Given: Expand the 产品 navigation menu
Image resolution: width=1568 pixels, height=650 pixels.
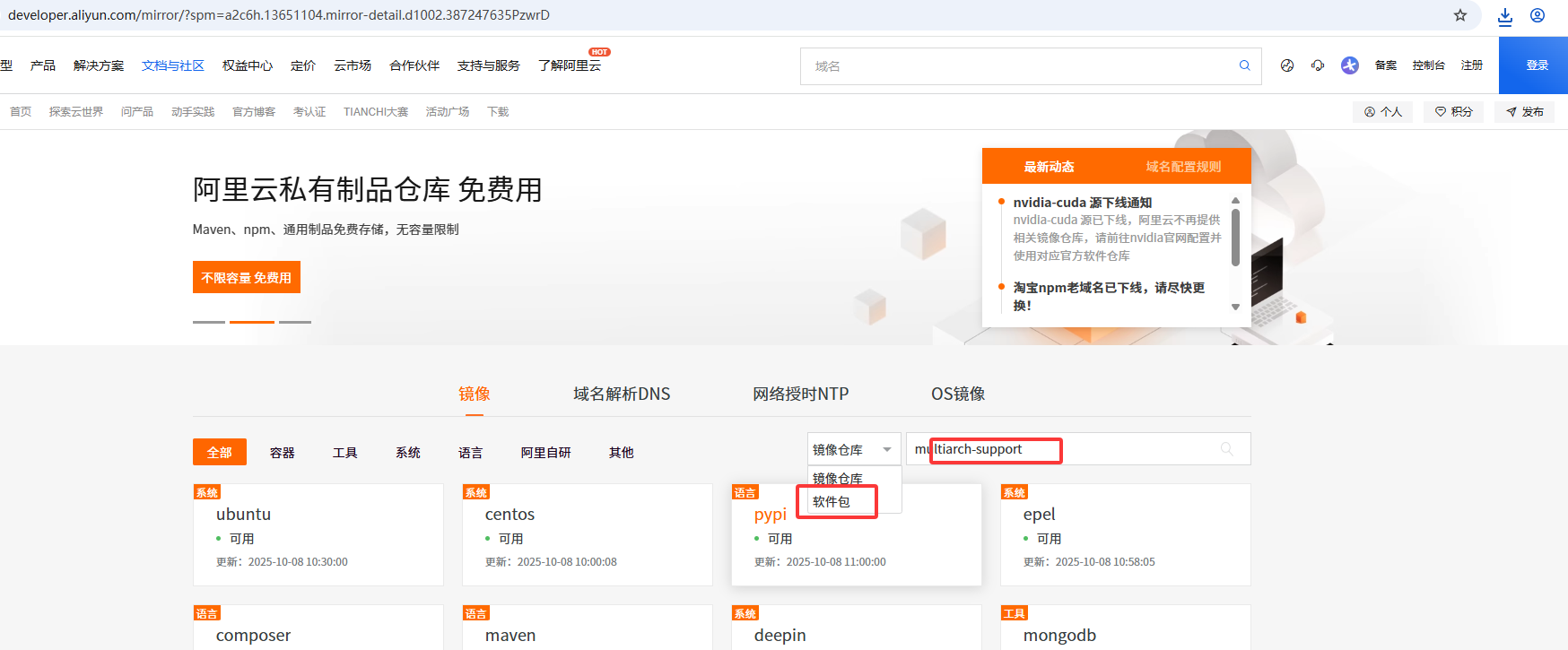Looking at the screenshot, I should click(42, 65).
